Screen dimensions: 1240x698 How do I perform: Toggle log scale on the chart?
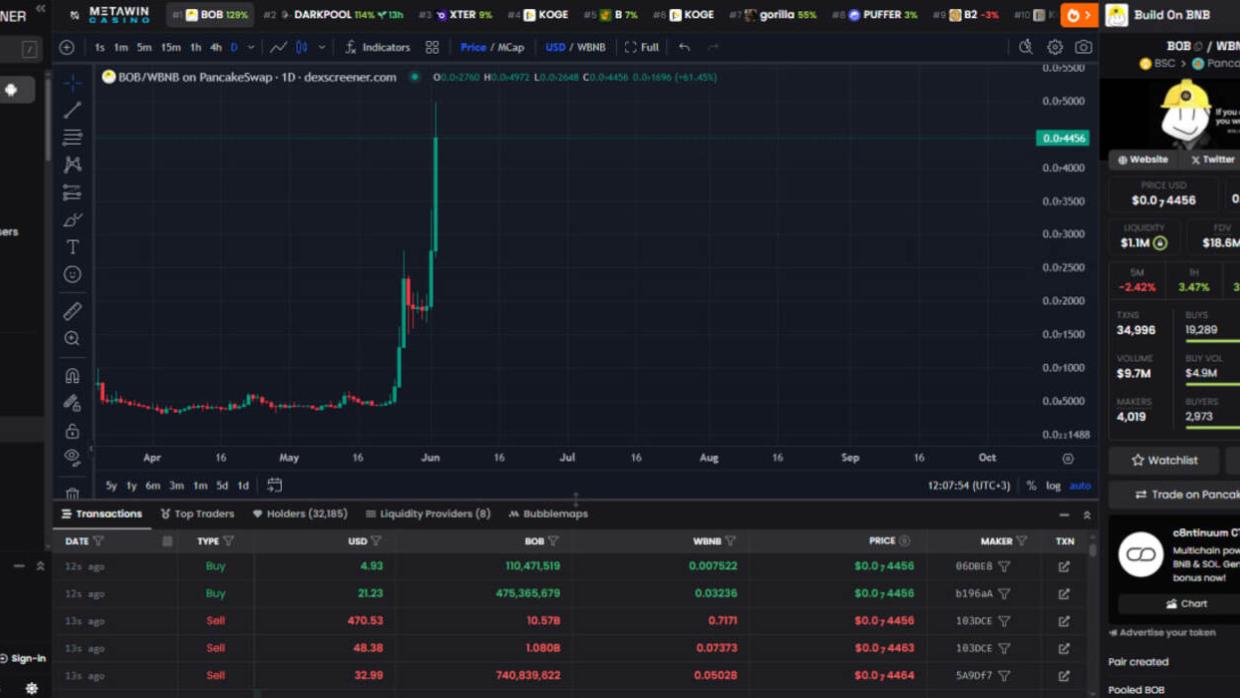click(1053, 486)
